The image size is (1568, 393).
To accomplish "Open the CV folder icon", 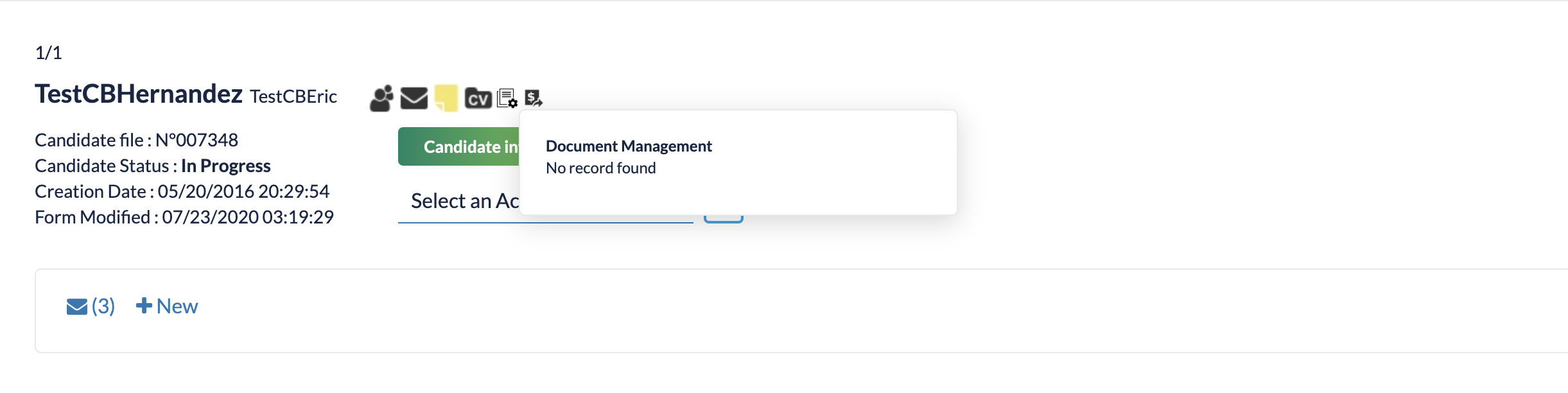I will point(478,98).
